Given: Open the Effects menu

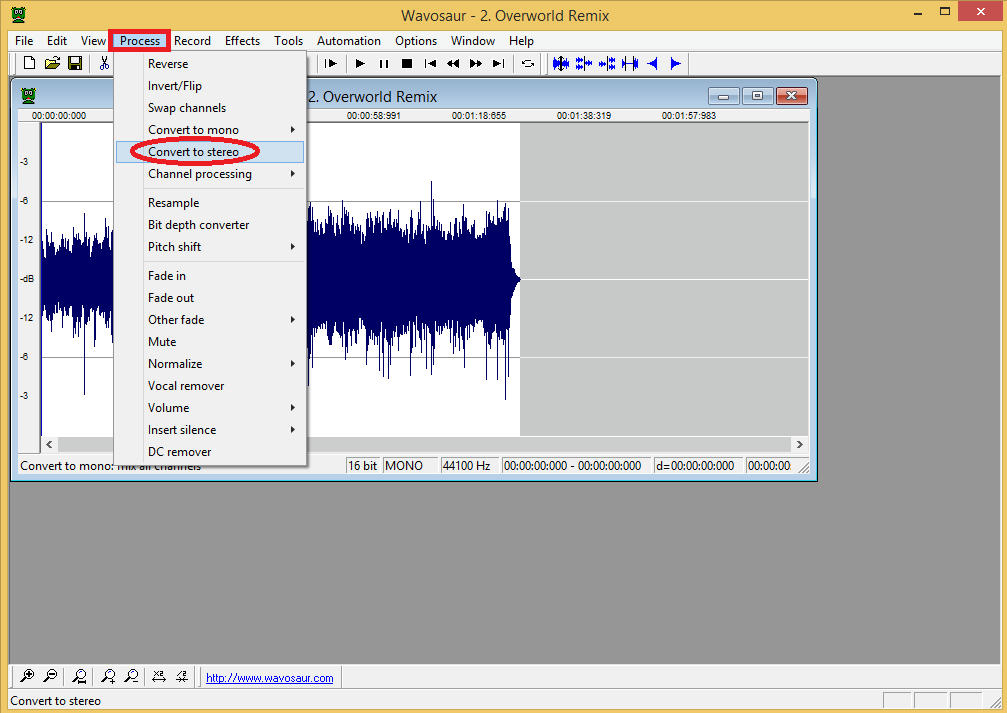Looking at the screenshot, I should [242, 41].
